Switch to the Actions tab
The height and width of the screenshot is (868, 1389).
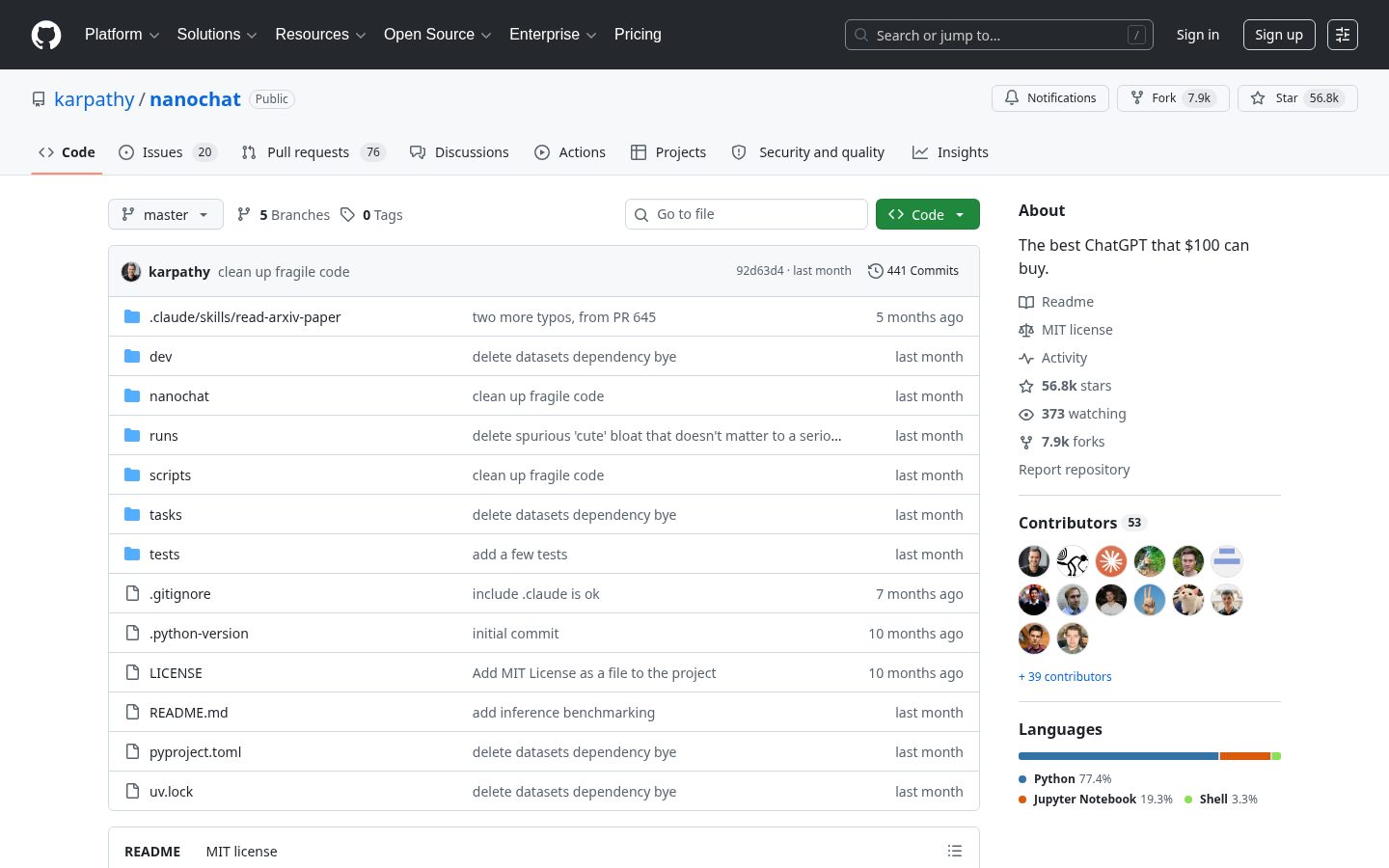pyautogui.click(x=570, y=152)
